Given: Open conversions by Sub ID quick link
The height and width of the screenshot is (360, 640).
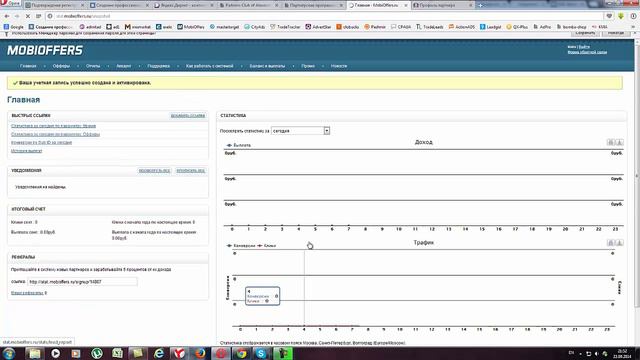Looking at the screenshot, I should 42,142.
